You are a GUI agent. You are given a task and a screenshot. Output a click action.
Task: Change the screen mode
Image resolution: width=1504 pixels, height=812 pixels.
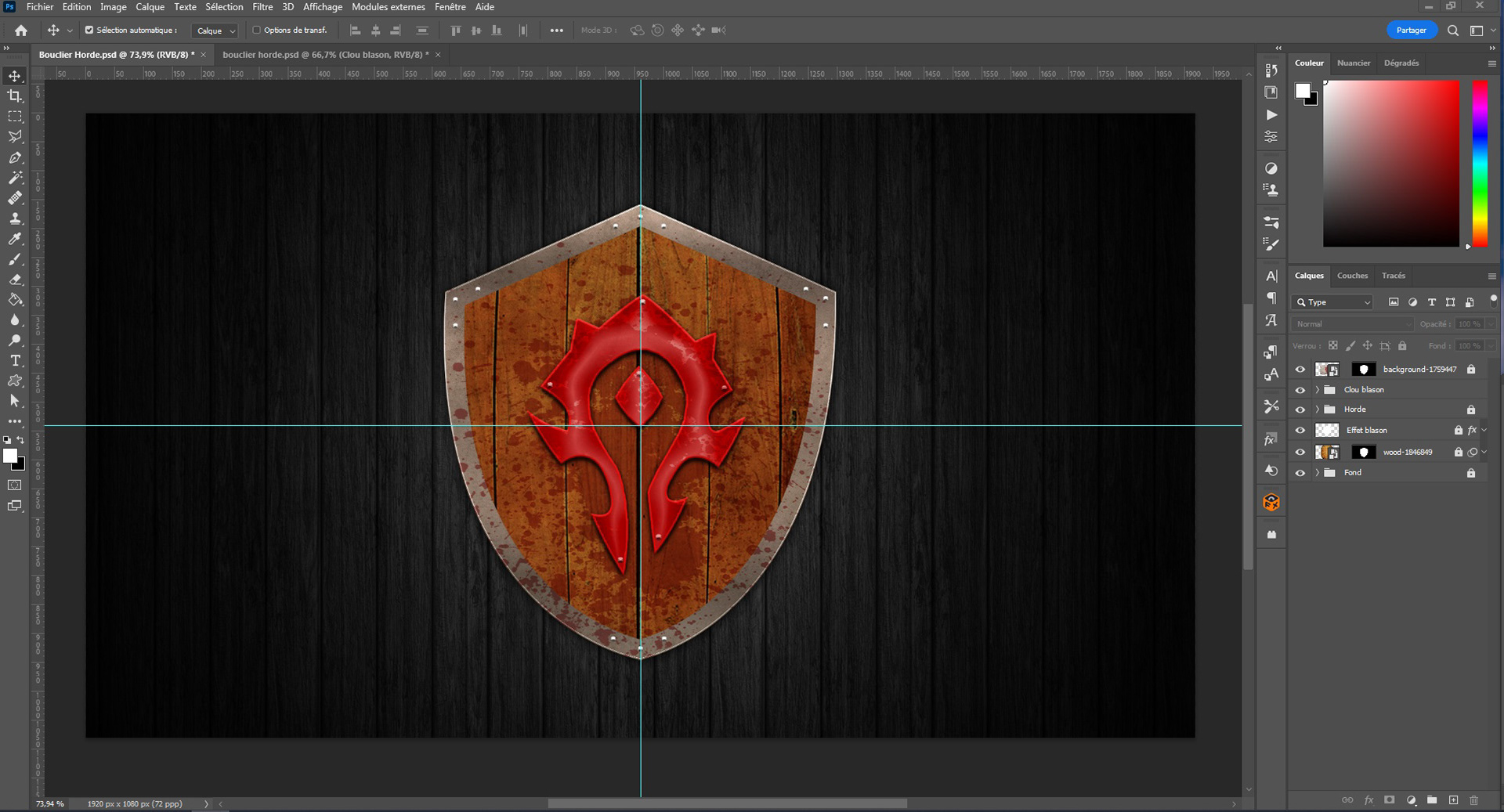[15, 506]
